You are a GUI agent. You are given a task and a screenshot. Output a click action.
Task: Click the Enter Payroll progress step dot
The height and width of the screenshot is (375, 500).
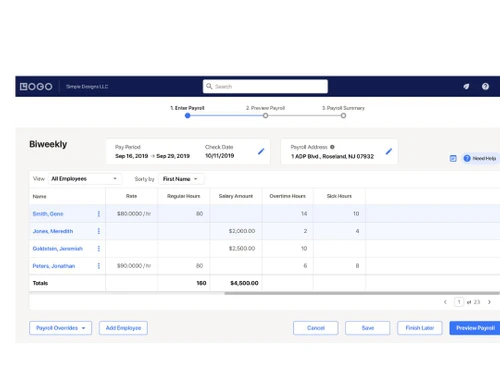188,116
